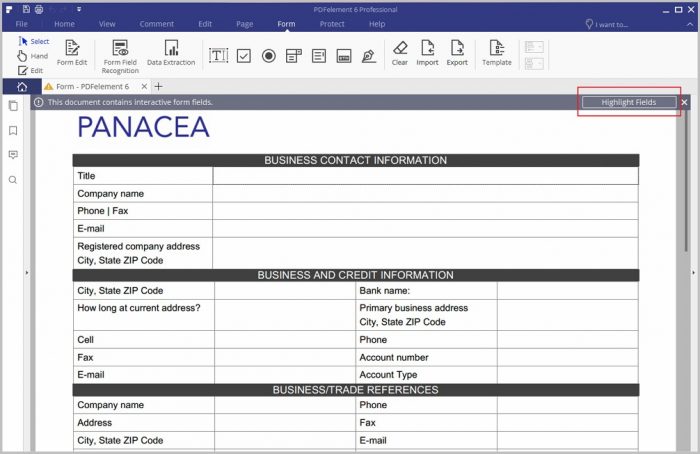Switch to the Protect ribbon tab
The height and width of the screenshot is (454, 700).
(332, 24)
